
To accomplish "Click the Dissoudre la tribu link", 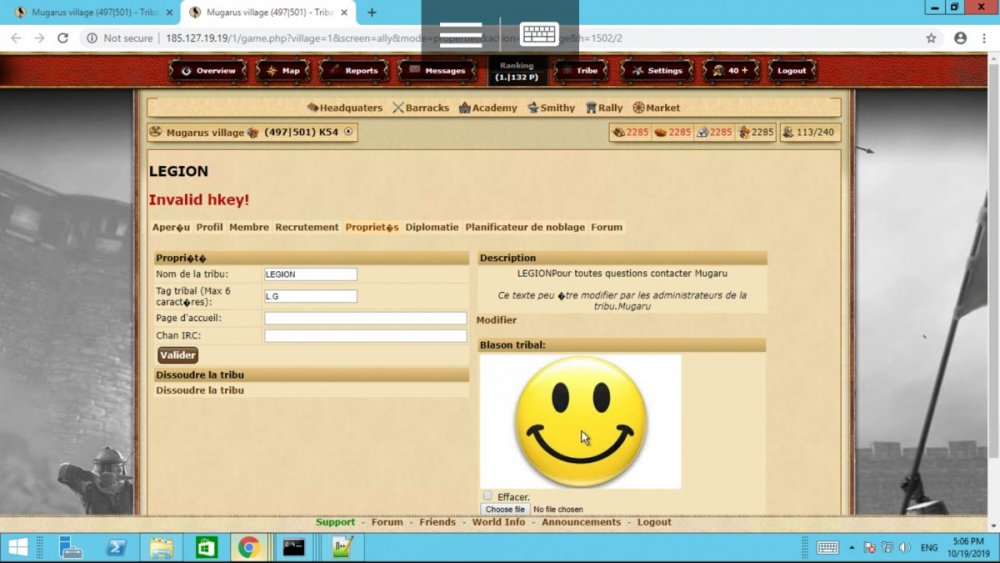I will pyautogui.click(x=200, y=390).
